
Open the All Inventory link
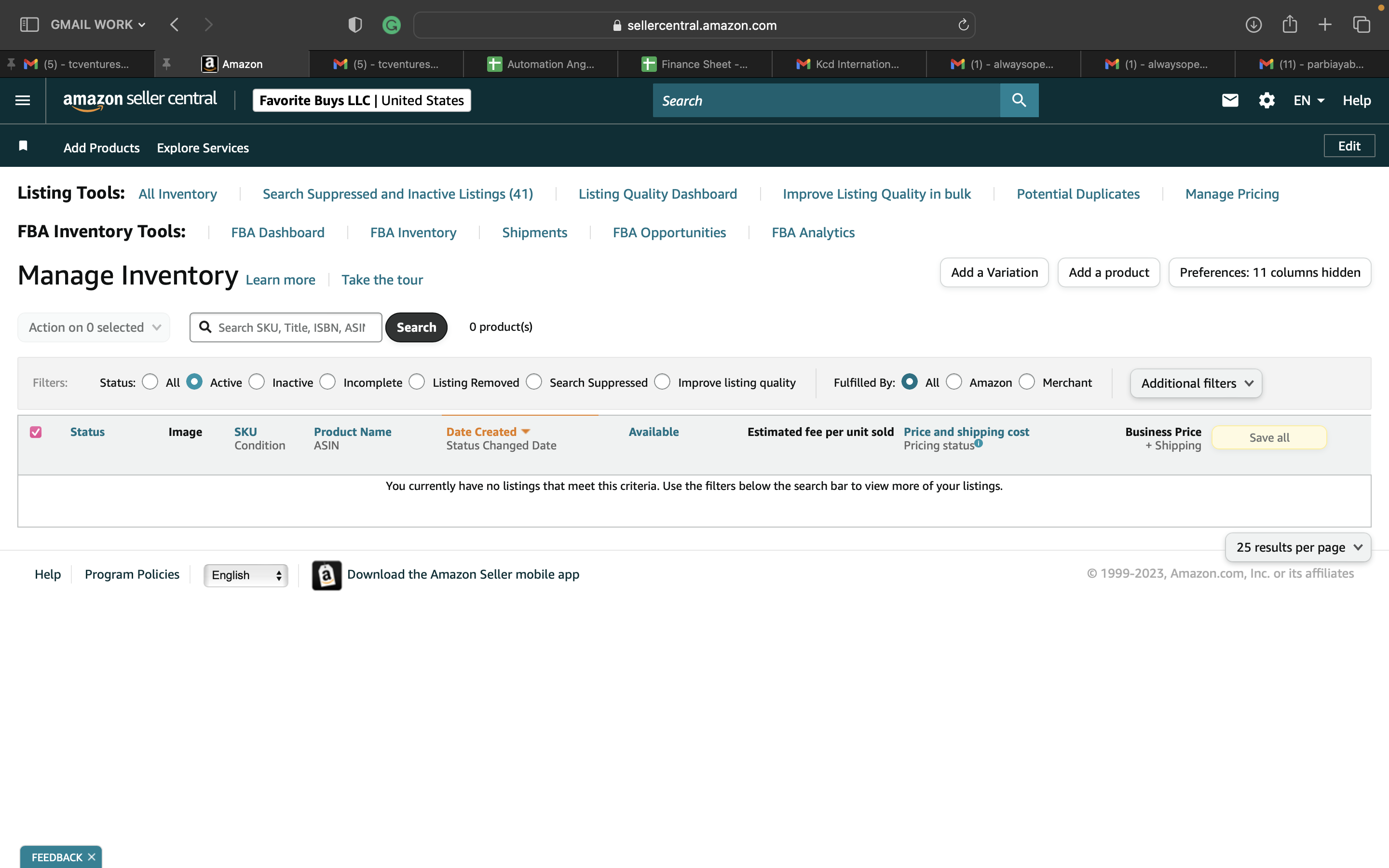[x=178, y=194]
